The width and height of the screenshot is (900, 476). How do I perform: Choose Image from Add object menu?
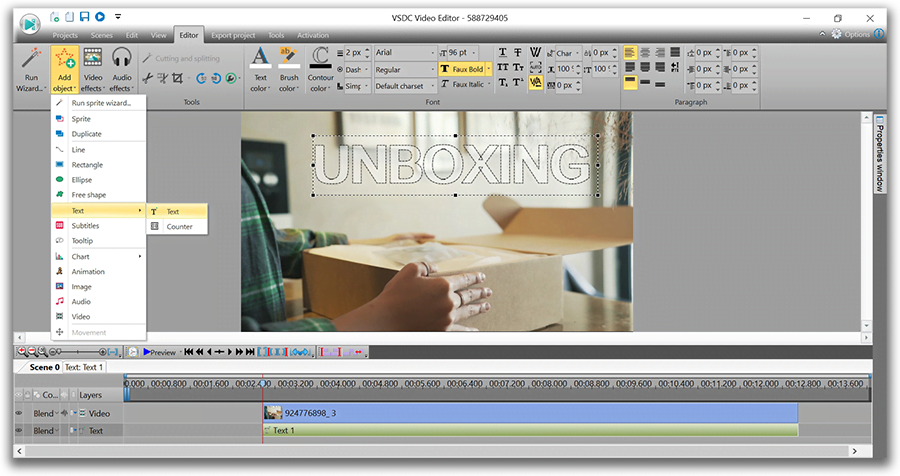[99, 287]
